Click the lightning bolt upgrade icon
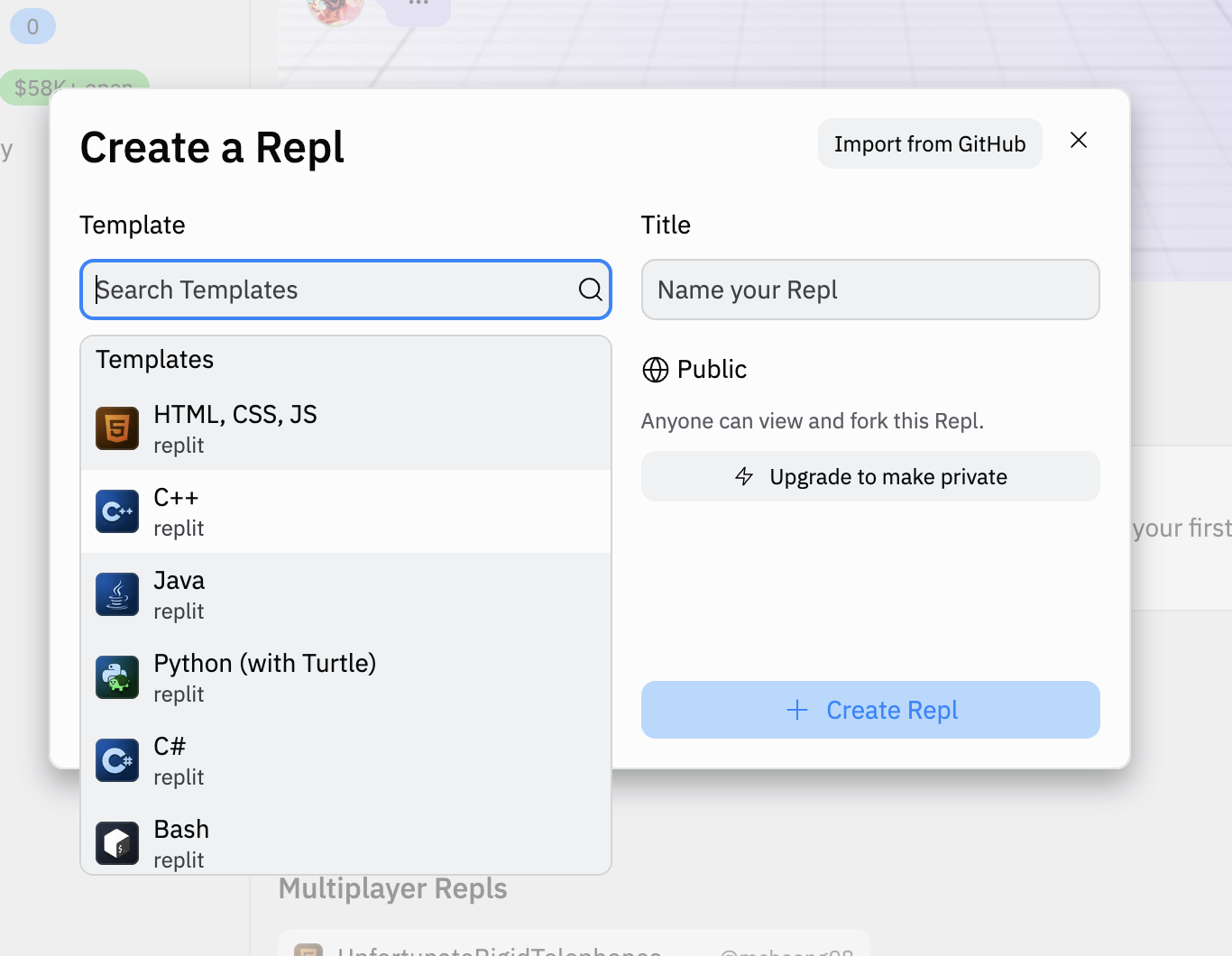The width and height of the screenshot is (1232, 956). click(x=744, y=476)
